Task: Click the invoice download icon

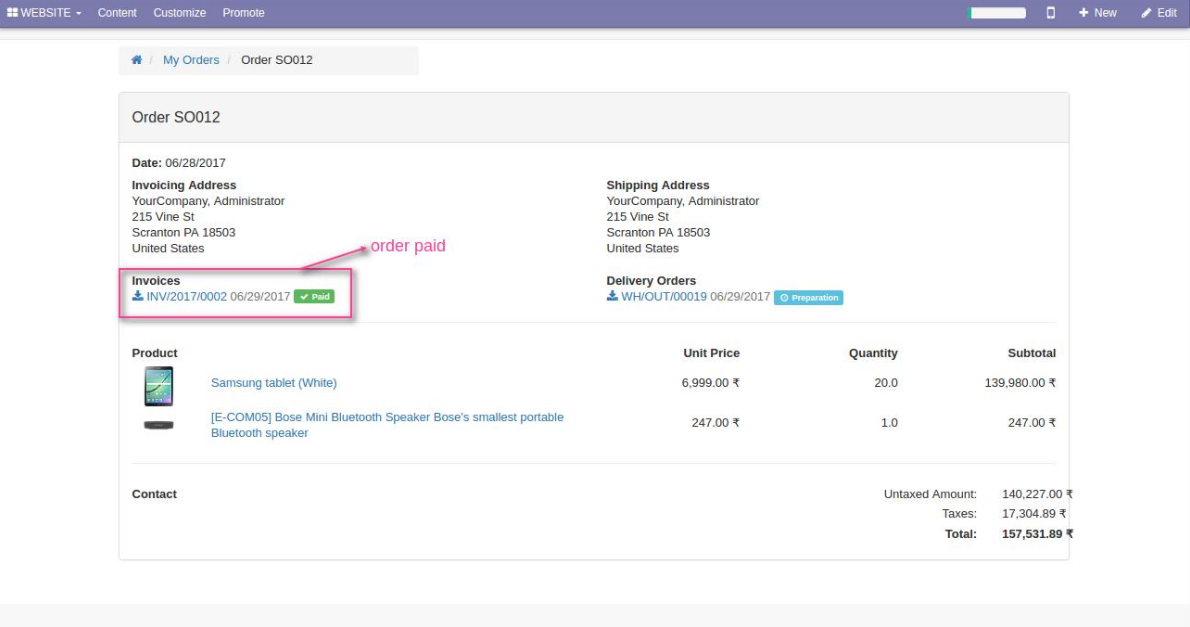Action: (138, 297)
